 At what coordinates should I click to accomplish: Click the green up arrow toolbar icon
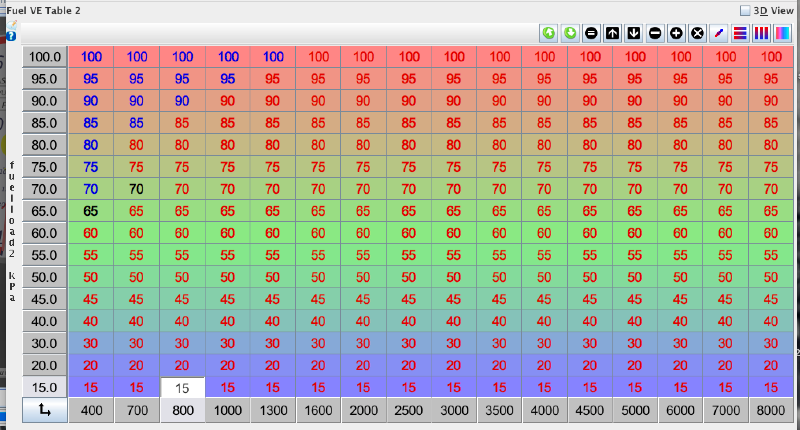[x=548, y=33]
